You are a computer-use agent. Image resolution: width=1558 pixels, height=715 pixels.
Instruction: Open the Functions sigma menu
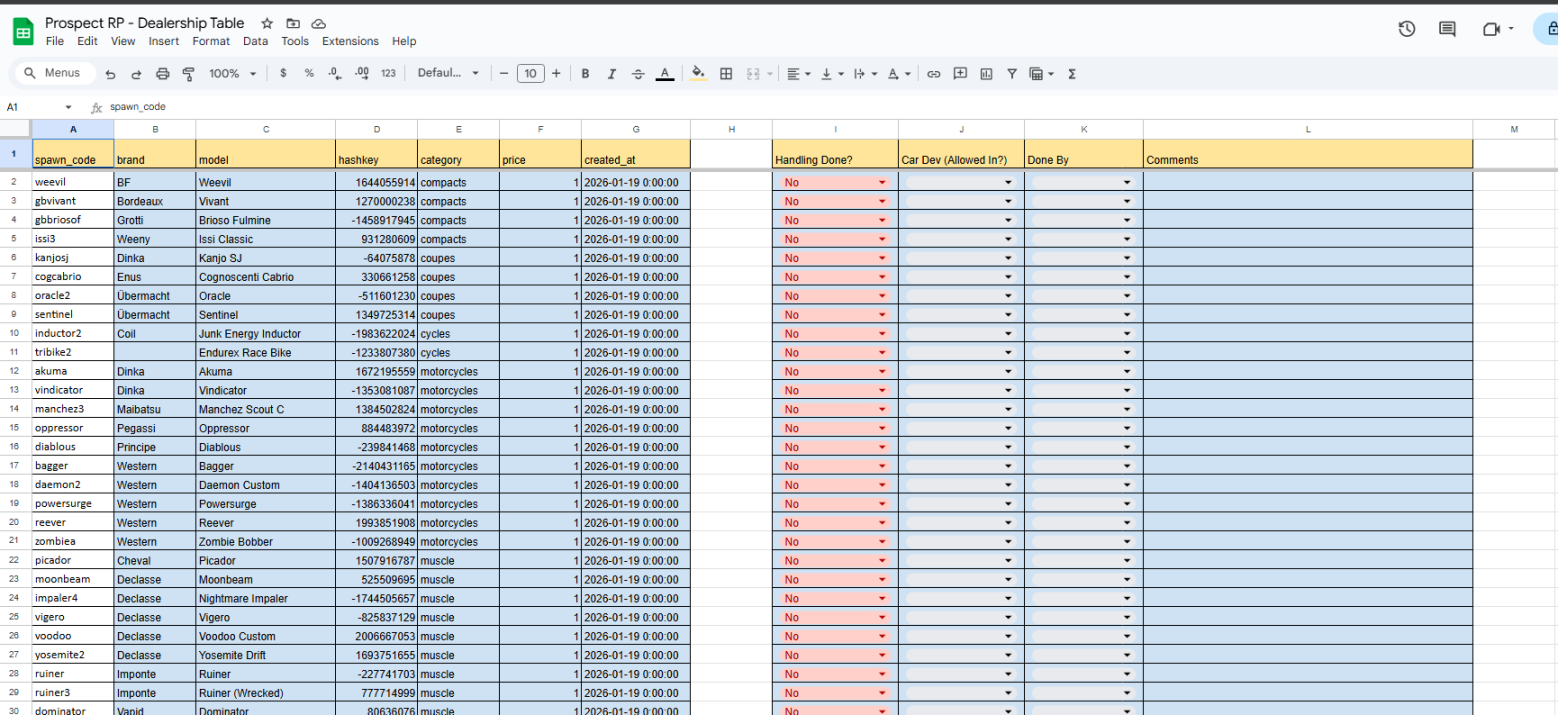click(1072, 74)
